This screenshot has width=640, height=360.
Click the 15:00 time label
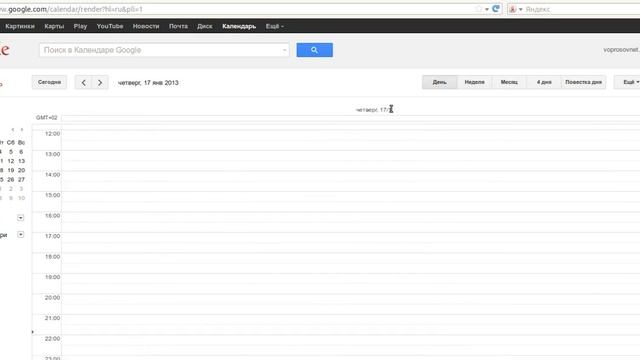pos(52,195)
